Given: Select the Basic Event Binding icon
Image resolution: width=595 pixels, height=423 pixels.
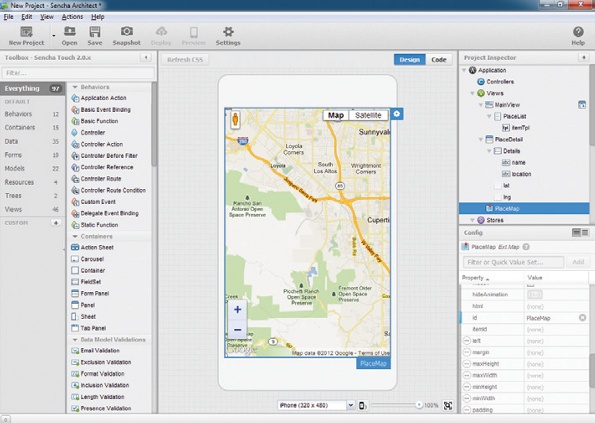Looking at the screenshot, I should (75, 110).
